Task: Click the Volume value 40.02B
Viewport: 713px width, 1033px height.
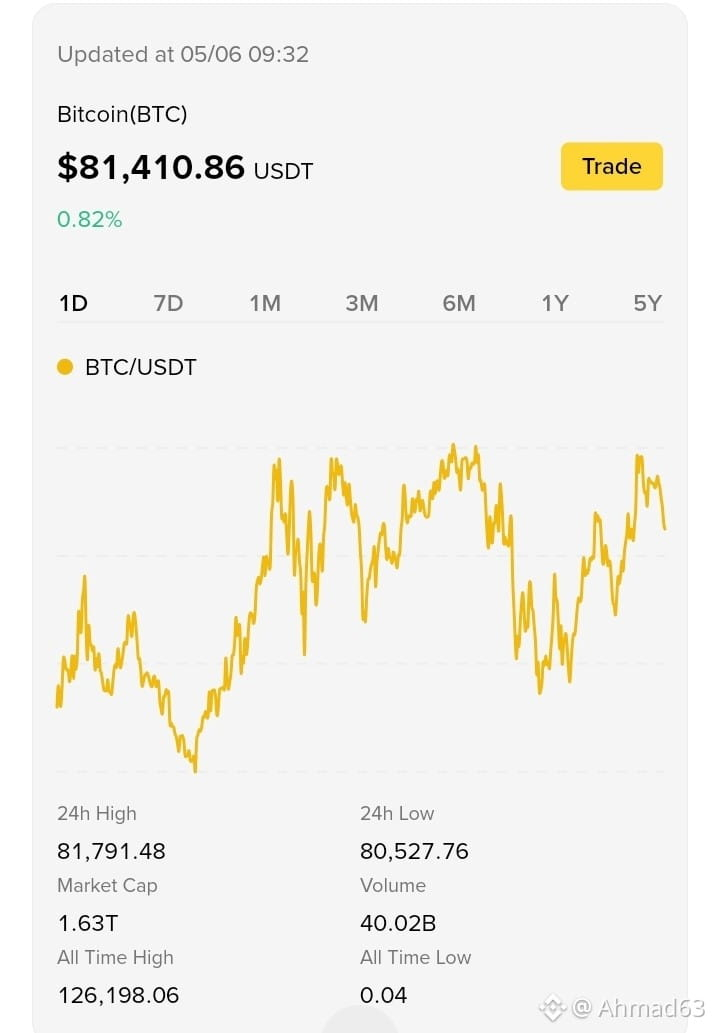Action: 398,923
